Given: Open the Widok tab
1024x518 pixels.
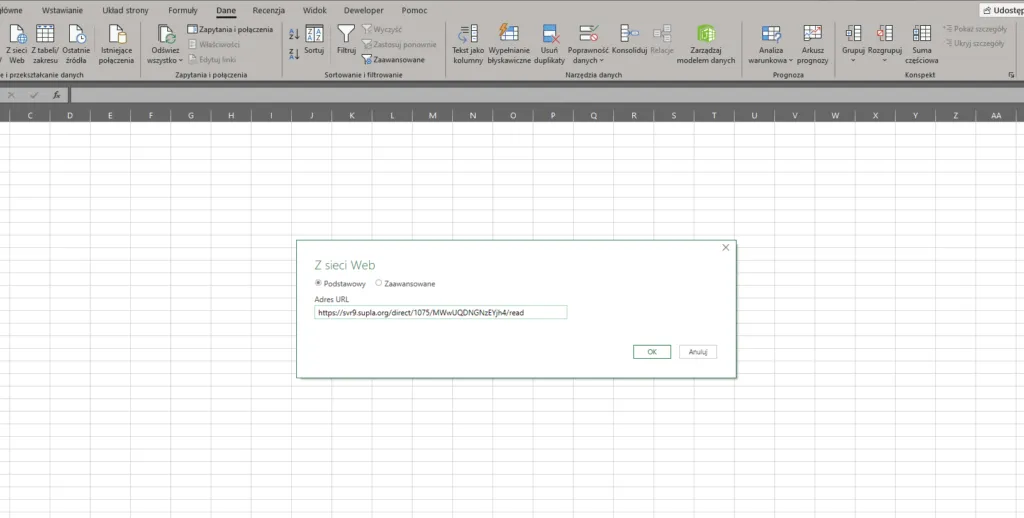Looking at the screenshot, I should coord(315,10).
